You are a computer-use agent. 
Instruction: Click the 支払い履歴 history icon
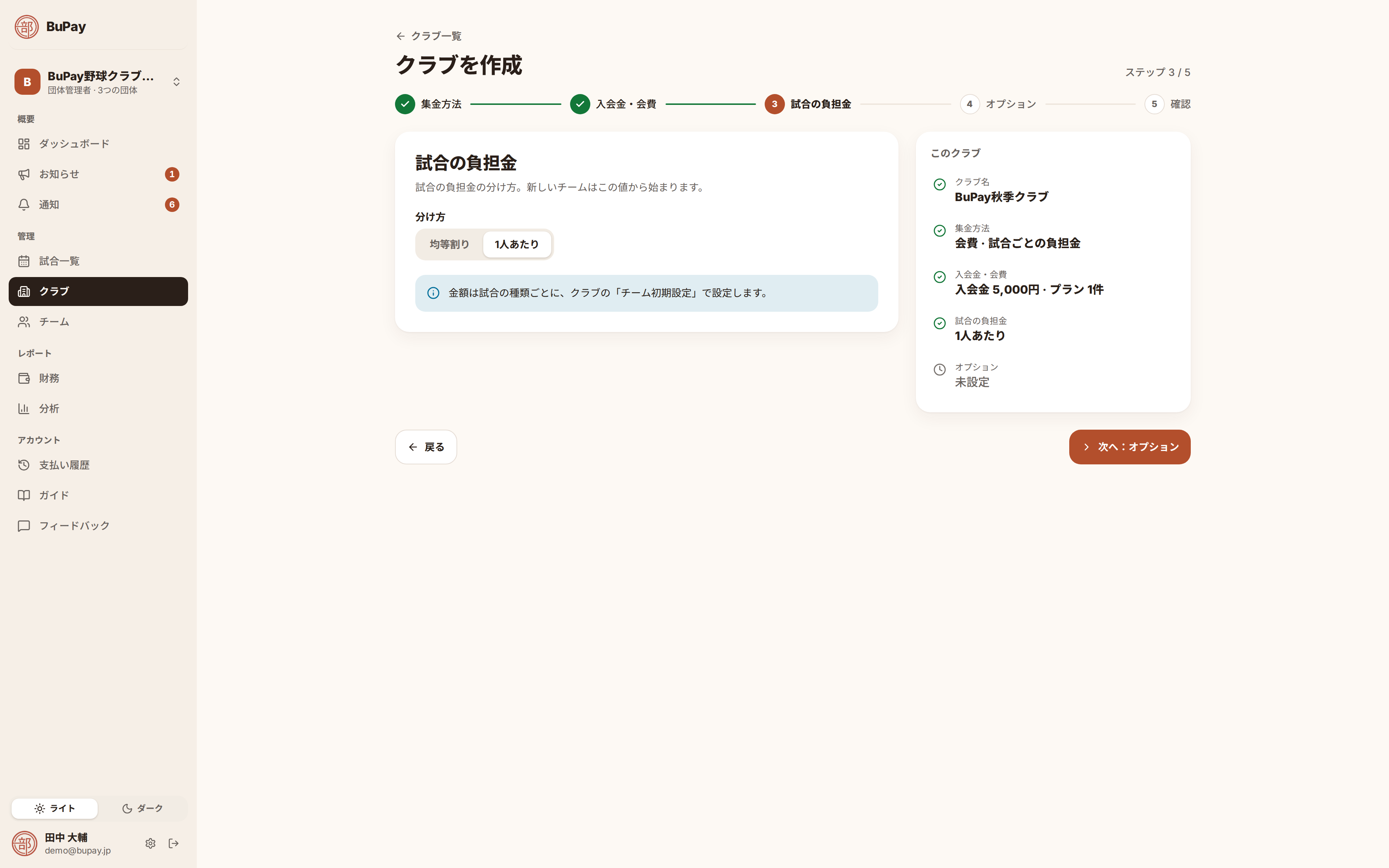coord(24,465)
